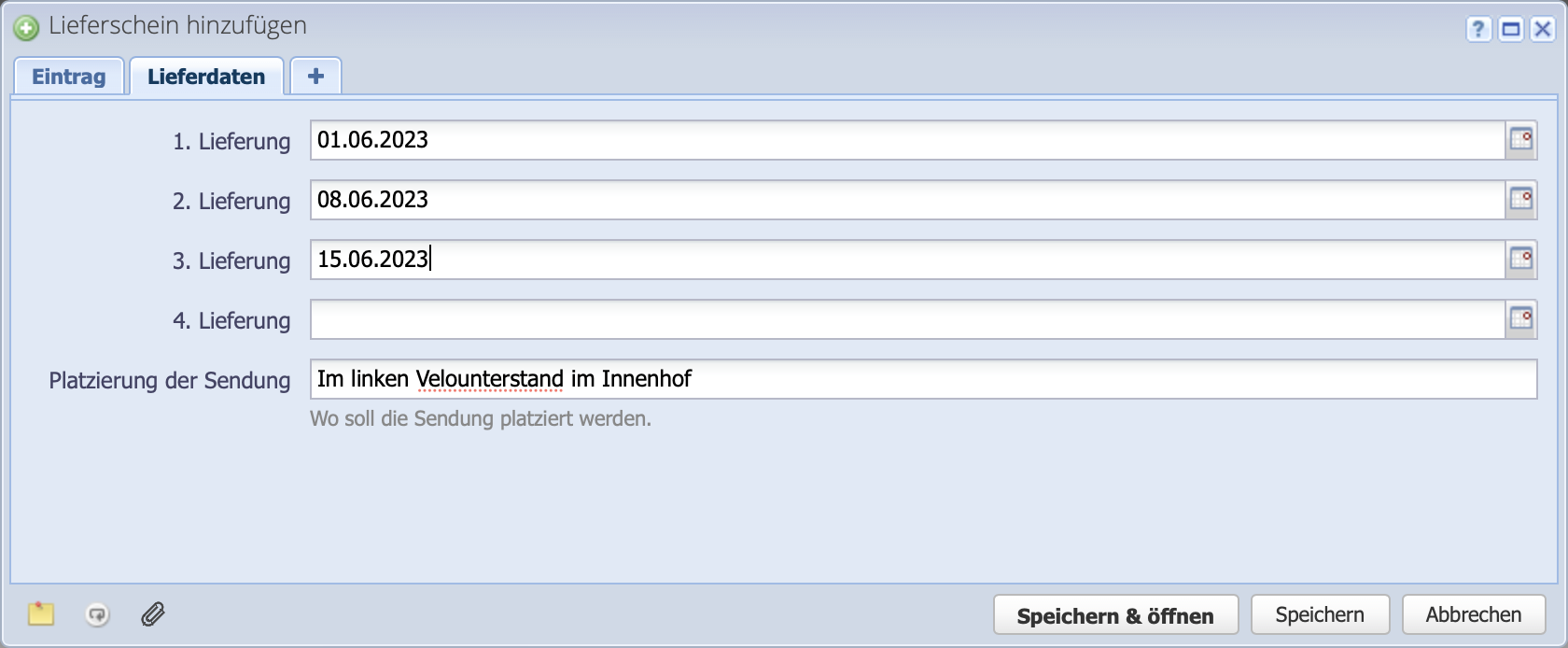Click the yellow sticky note icon
1568x648 pixels.
tap(41, 614)
